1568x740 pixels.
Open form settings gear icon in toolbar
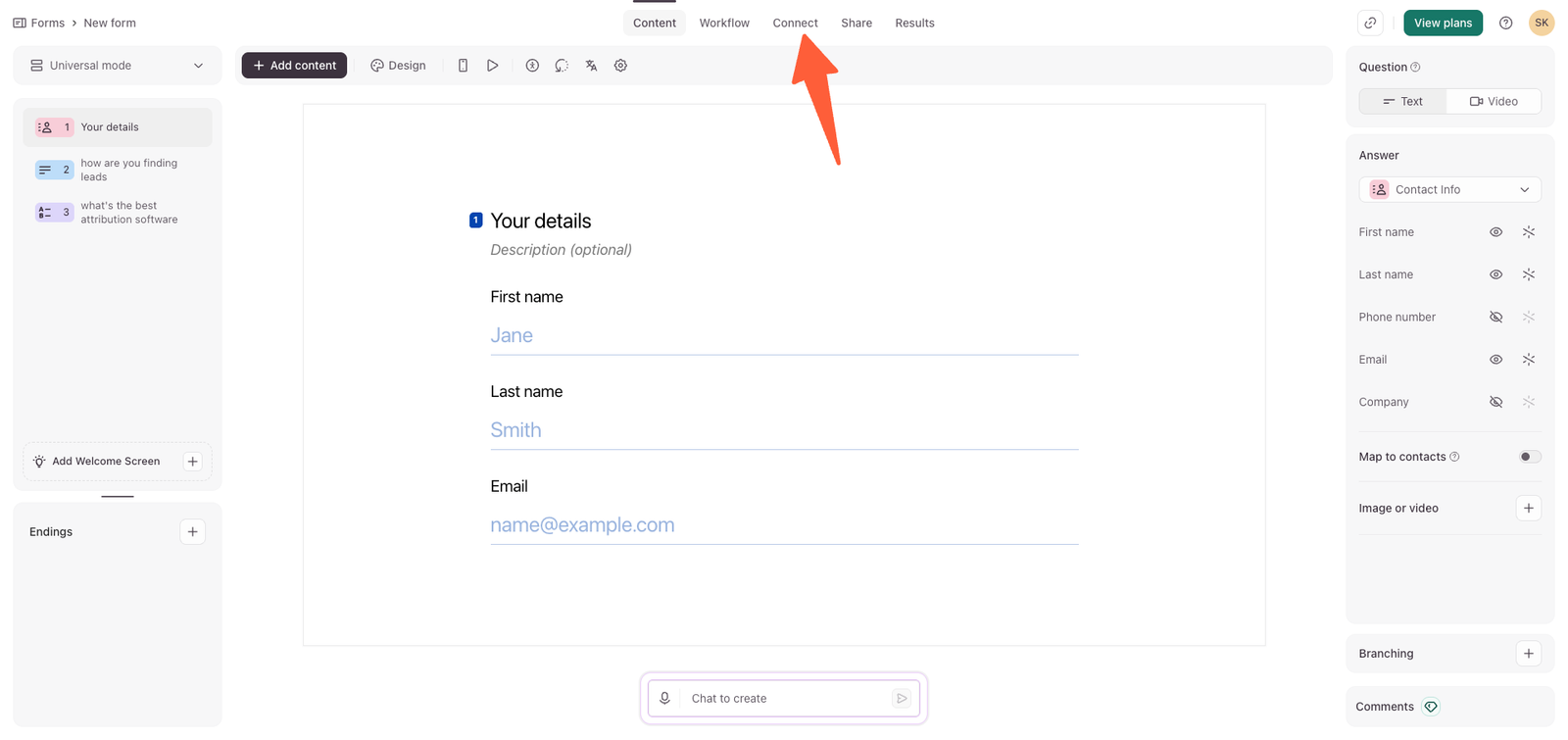620,66
